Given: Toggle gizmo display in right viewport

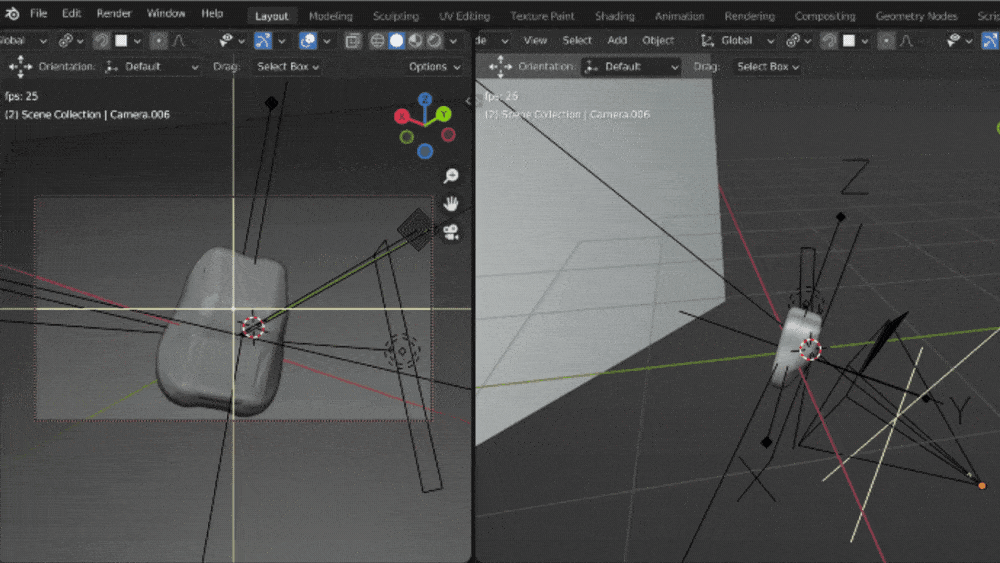Looking at the screenshot, I should tap(990, 41).
